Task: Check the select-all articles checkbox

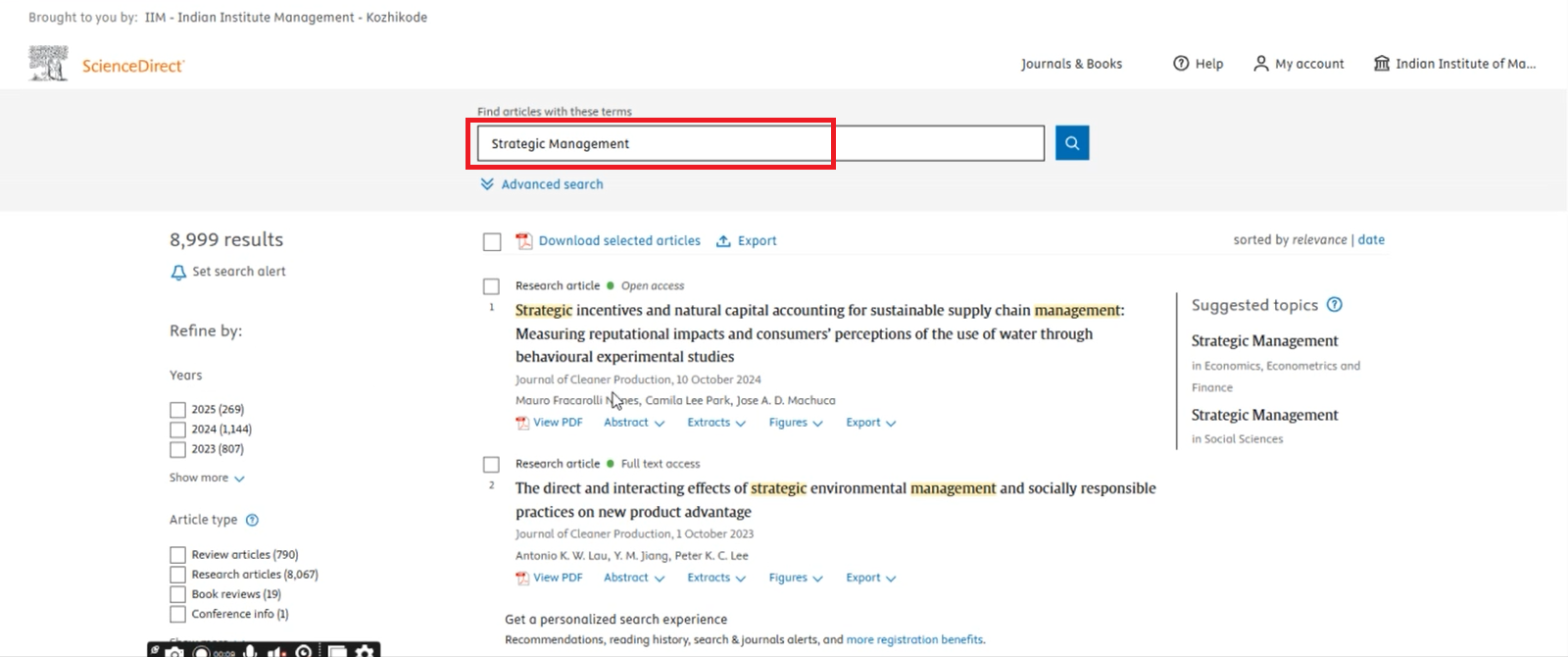Action: point(492,241)
